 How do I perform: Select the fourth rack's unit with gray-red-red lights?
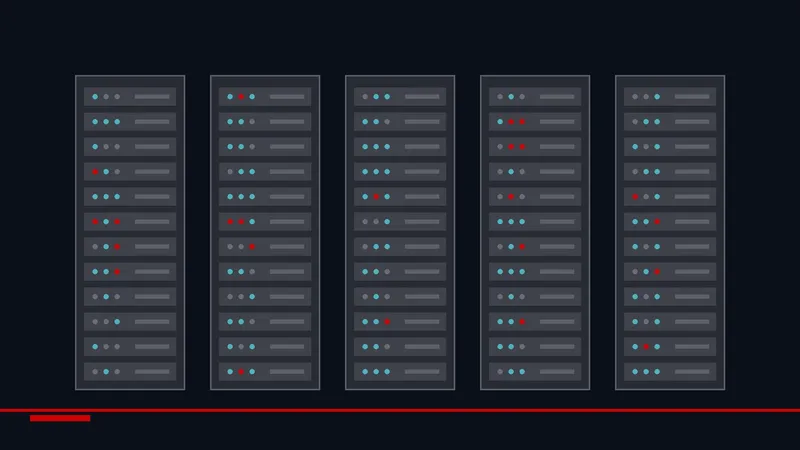click(535, 146)
